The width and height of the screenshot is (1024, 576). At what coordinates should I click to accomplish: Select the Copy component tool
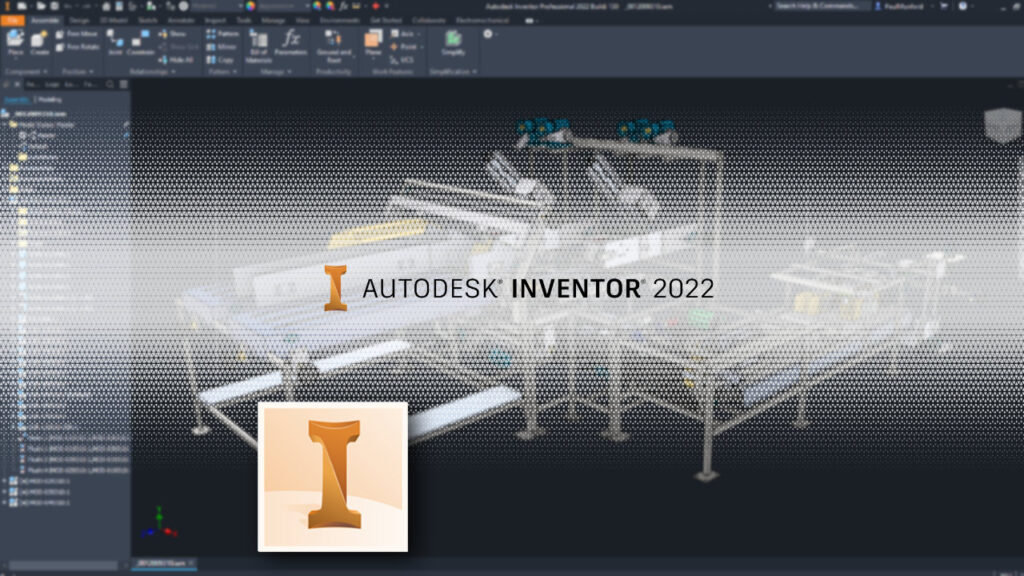point(220,60)
